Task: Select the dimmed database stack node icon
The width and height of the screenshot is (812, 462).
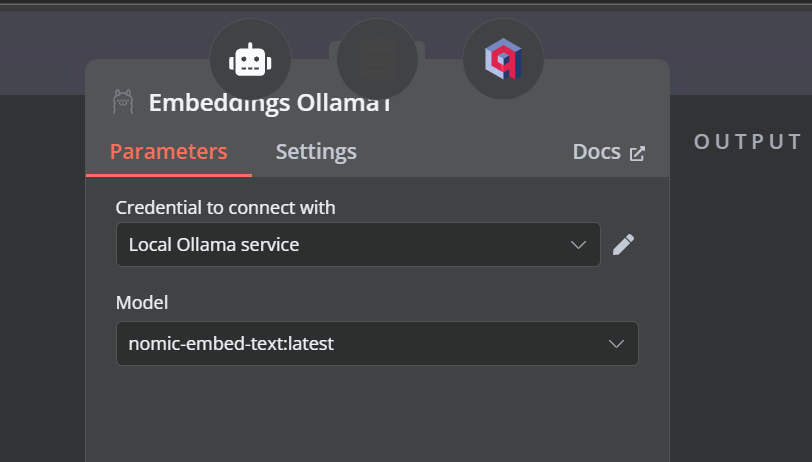Action: pyautogui.click(x=378, y=60)
